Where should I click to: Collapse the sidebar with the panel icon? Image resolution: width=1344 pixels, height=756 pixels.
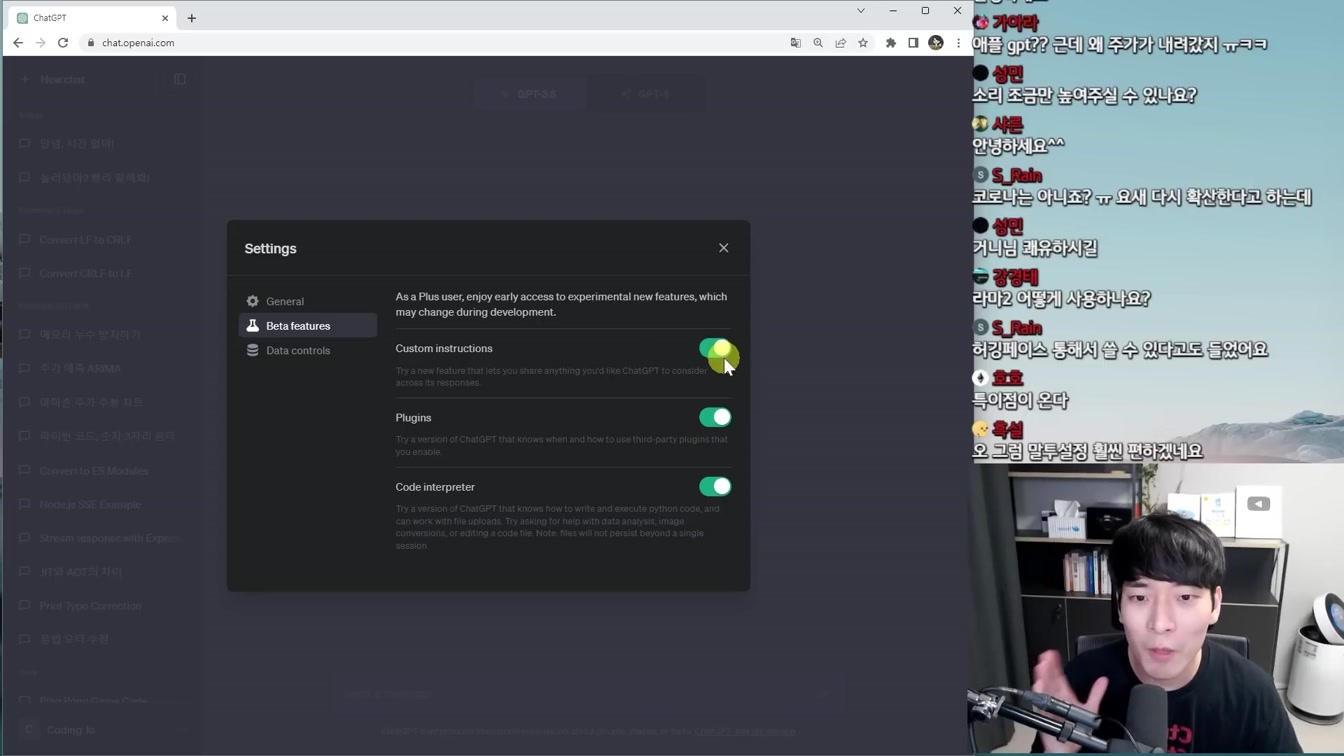tap(180, 79)
